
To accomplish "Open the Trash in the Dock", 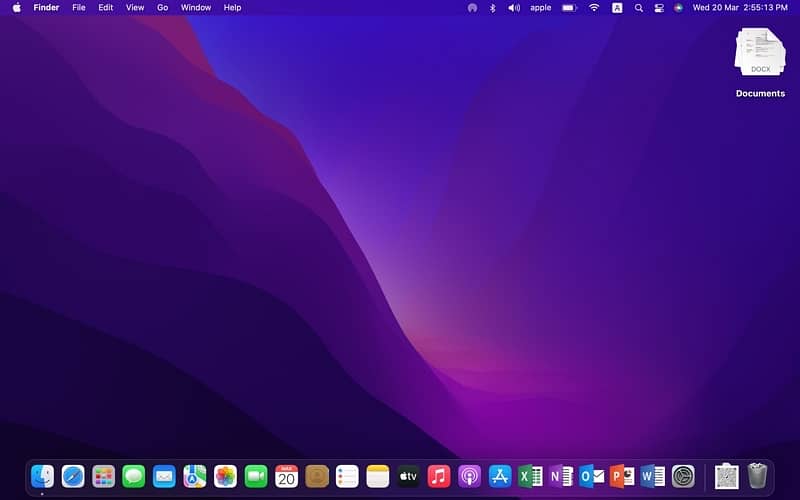I will [758, 476].
